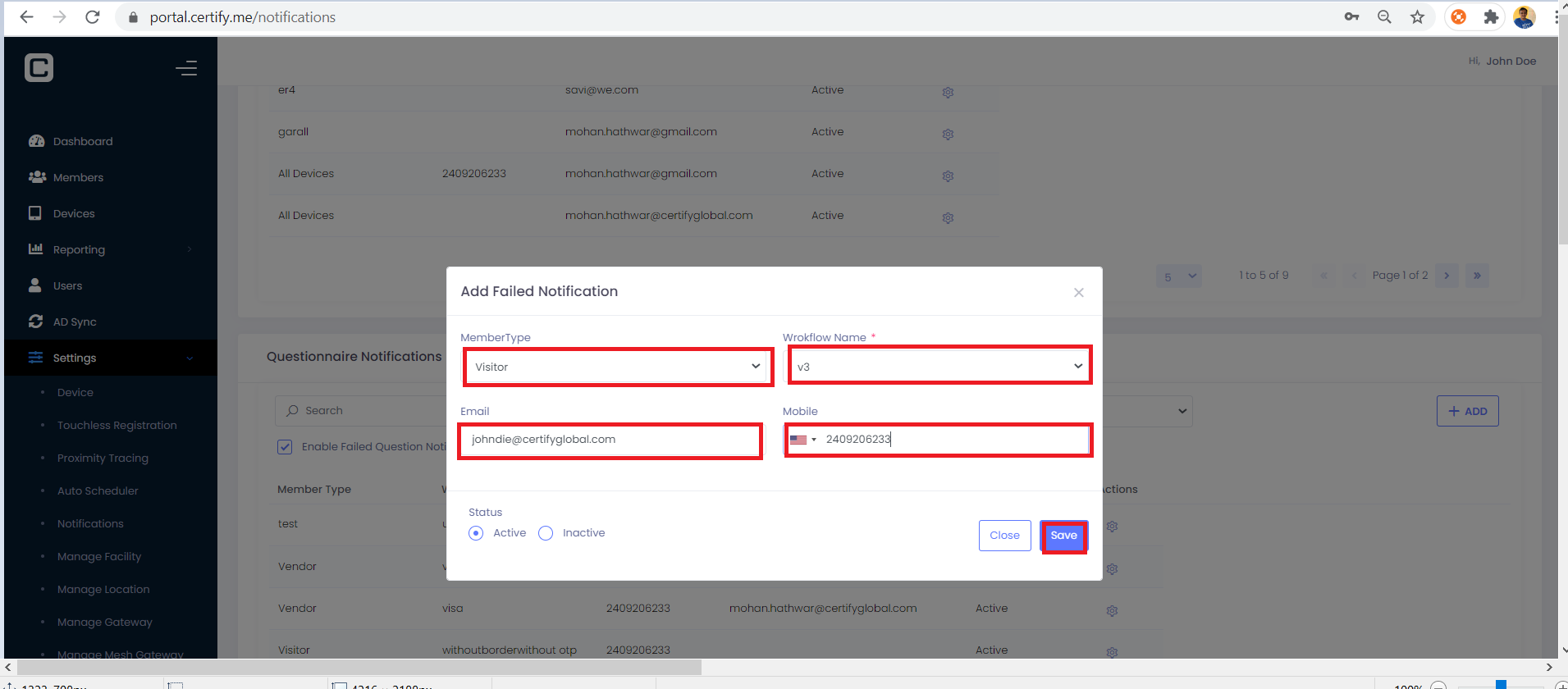Screen dimensions: 1568x689
Task: Open settings gear for the er4 row
Action: coord(948,93)
